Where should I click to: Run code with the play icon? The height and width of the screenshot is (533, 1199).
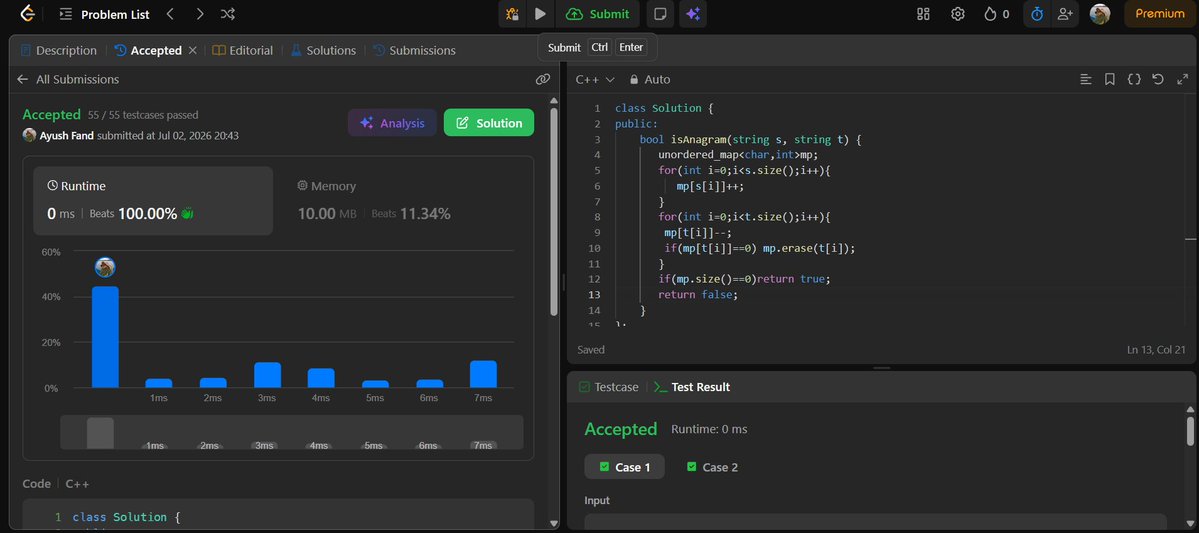pyautogui.click(x=540, y=14)
